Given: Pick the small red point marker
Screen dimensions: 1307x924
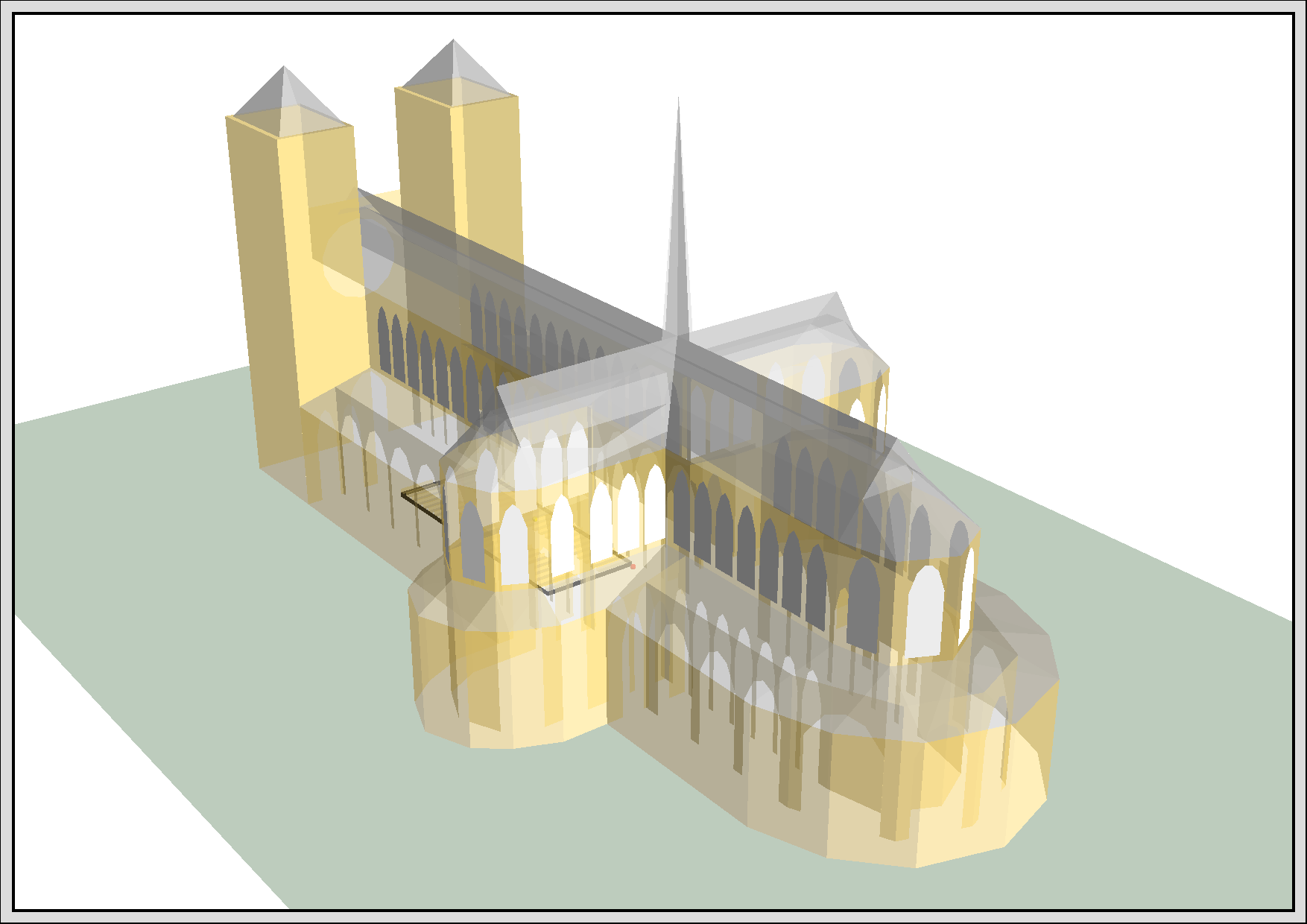Looking at the screenshot, I should [633, 567].
